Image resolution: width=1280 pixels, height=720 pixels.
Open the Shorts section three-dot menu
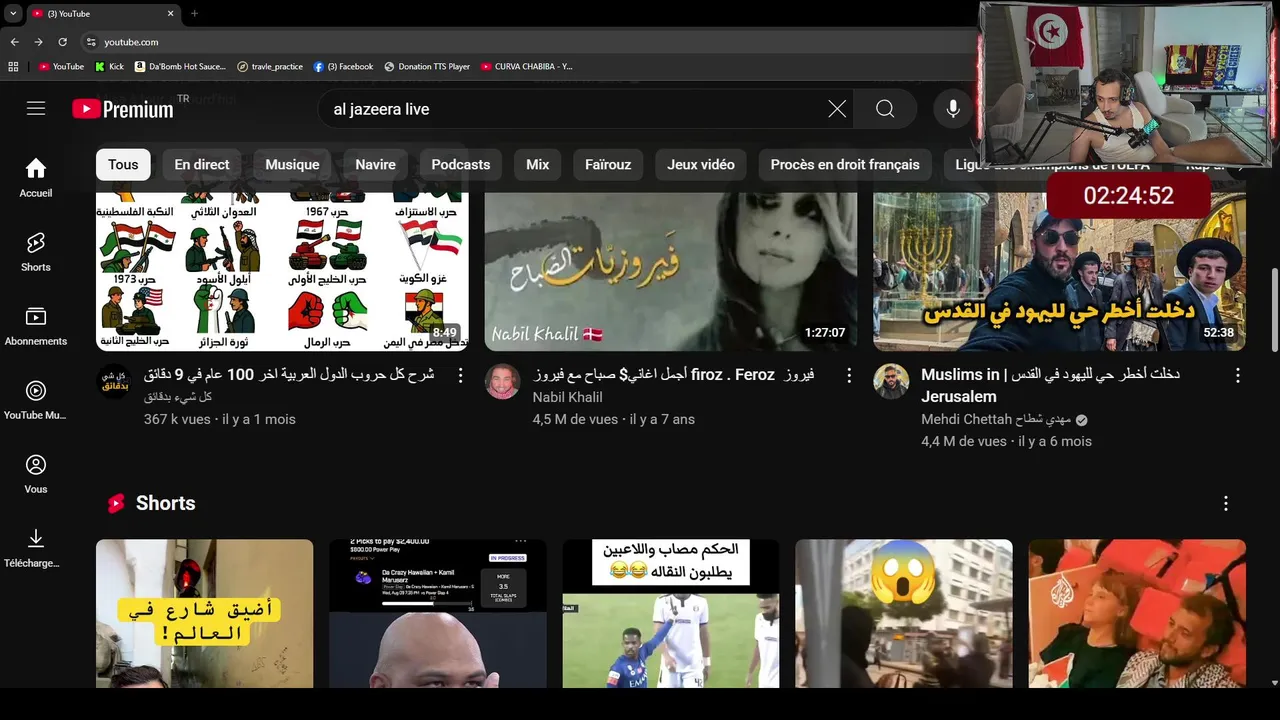click(x=1225, y=504)
